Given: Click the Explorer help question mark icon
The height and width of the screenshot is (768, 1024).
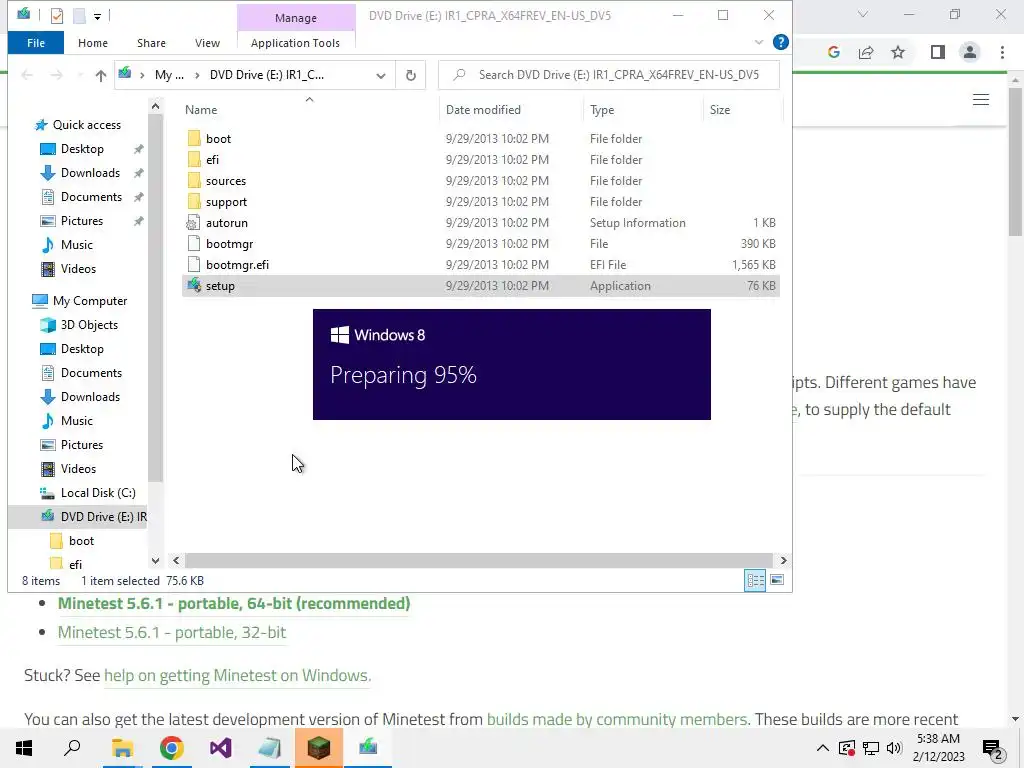Looking at the screenshot, I should pyautogui.click(x=780, y=42).
